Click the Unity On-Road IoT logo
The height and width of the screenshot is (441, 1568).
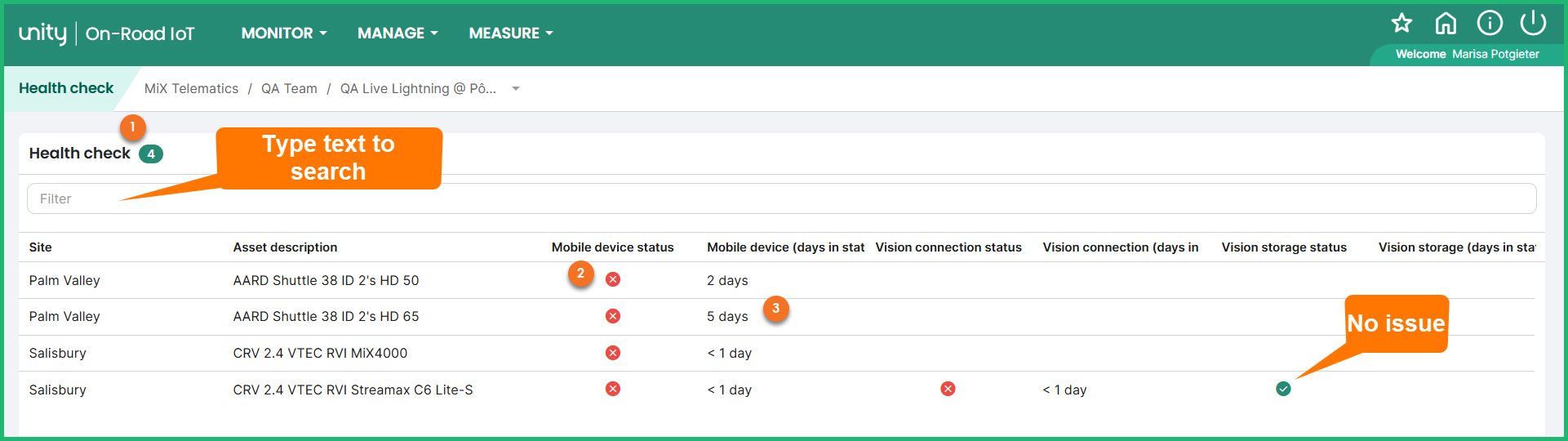[x=107, y=33]
